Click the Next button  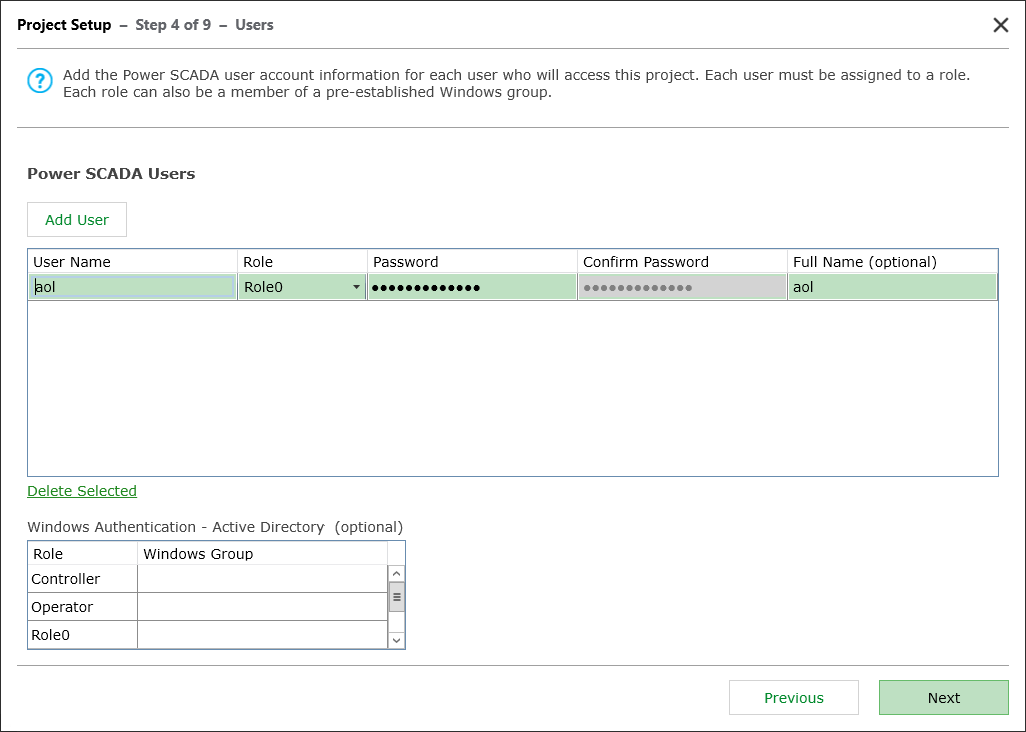(x=943, y=697)
